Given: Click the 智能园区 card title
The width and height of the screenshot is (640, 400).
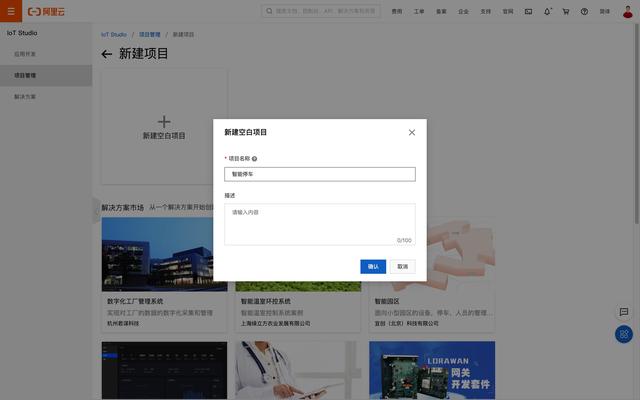Looking at the screenshot, I should [387, 301].
